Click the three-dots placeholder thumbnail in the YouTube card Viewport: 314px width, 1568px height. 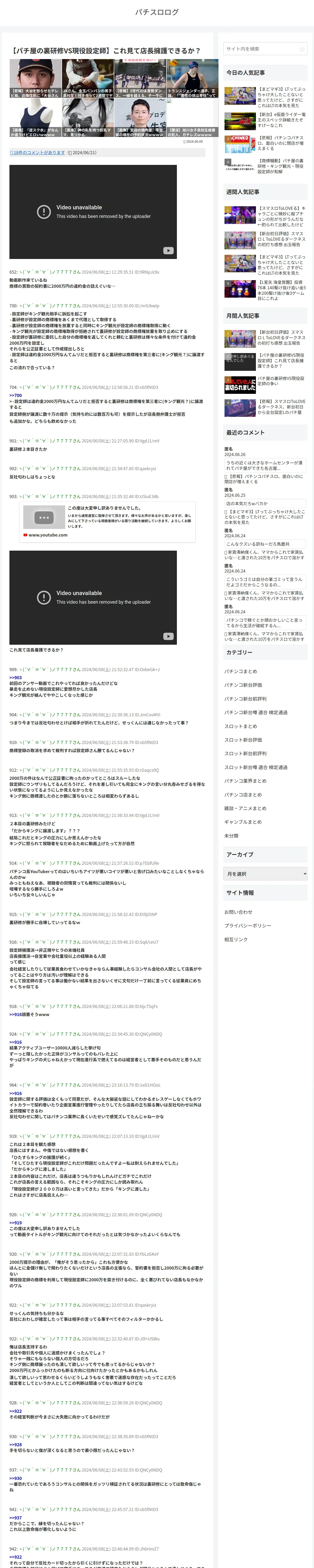click(x=44, y=517)
